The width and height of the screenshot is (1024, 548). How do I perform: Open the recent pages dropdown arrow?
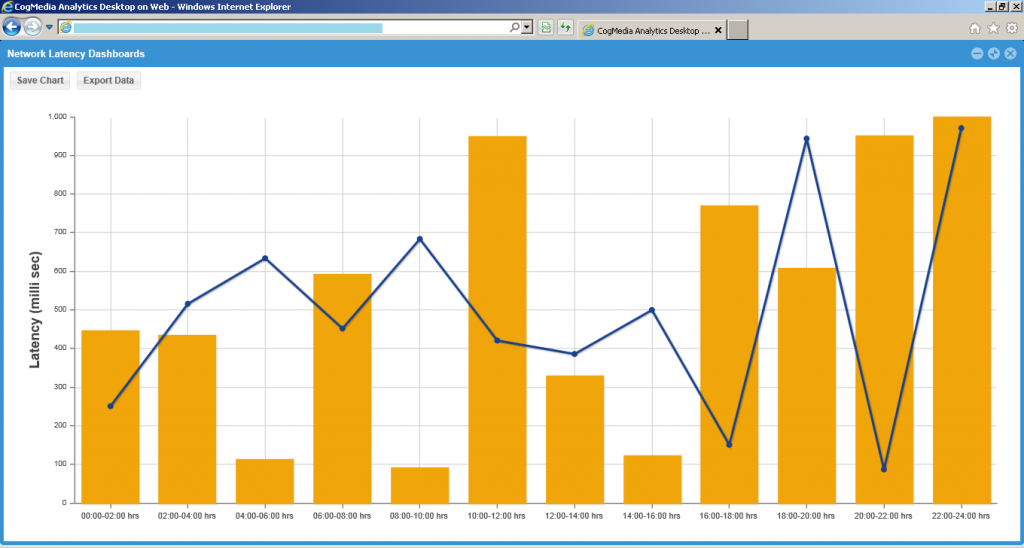click(49, 27)
